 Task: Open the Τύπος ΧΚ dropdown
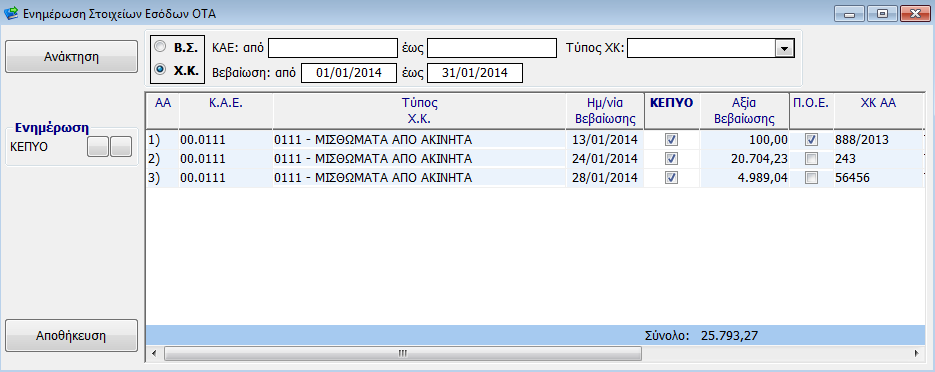(x=785, y=48)
